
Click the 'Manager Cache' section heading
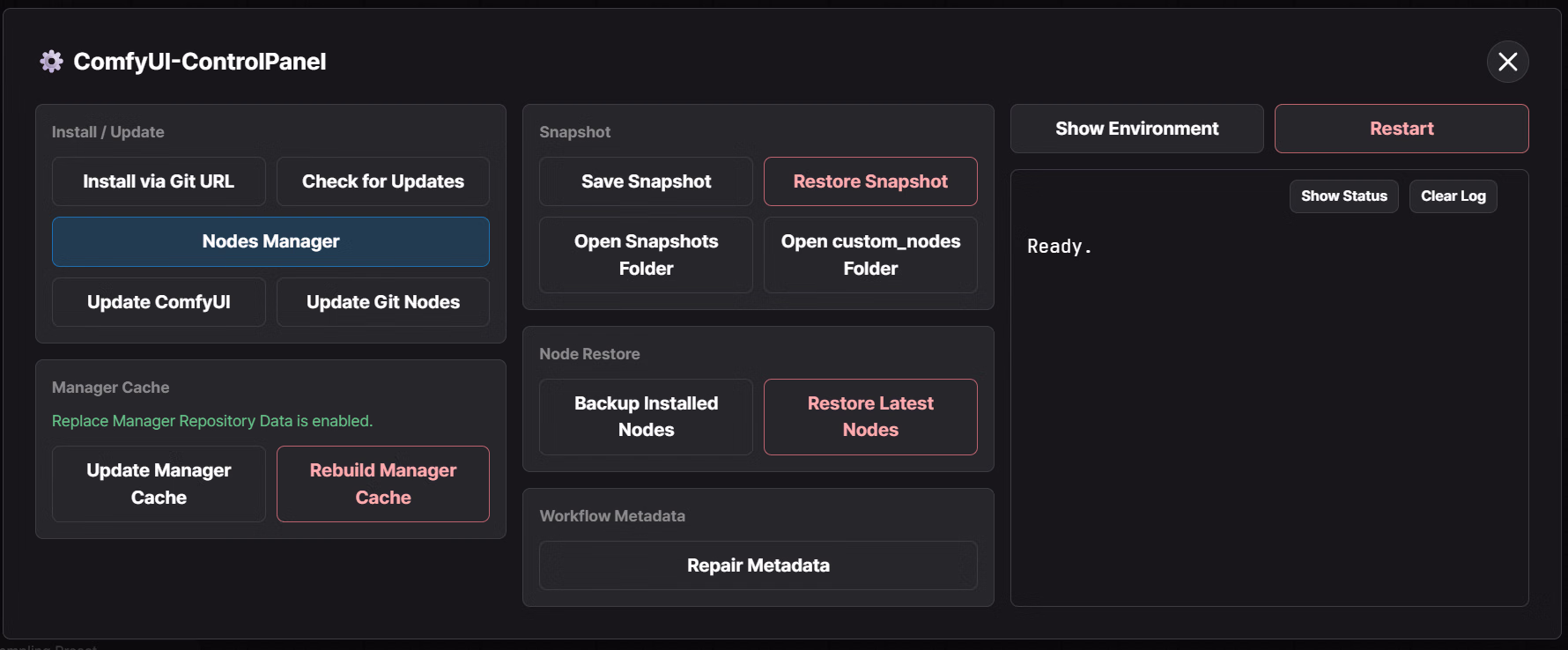(111, 388)
